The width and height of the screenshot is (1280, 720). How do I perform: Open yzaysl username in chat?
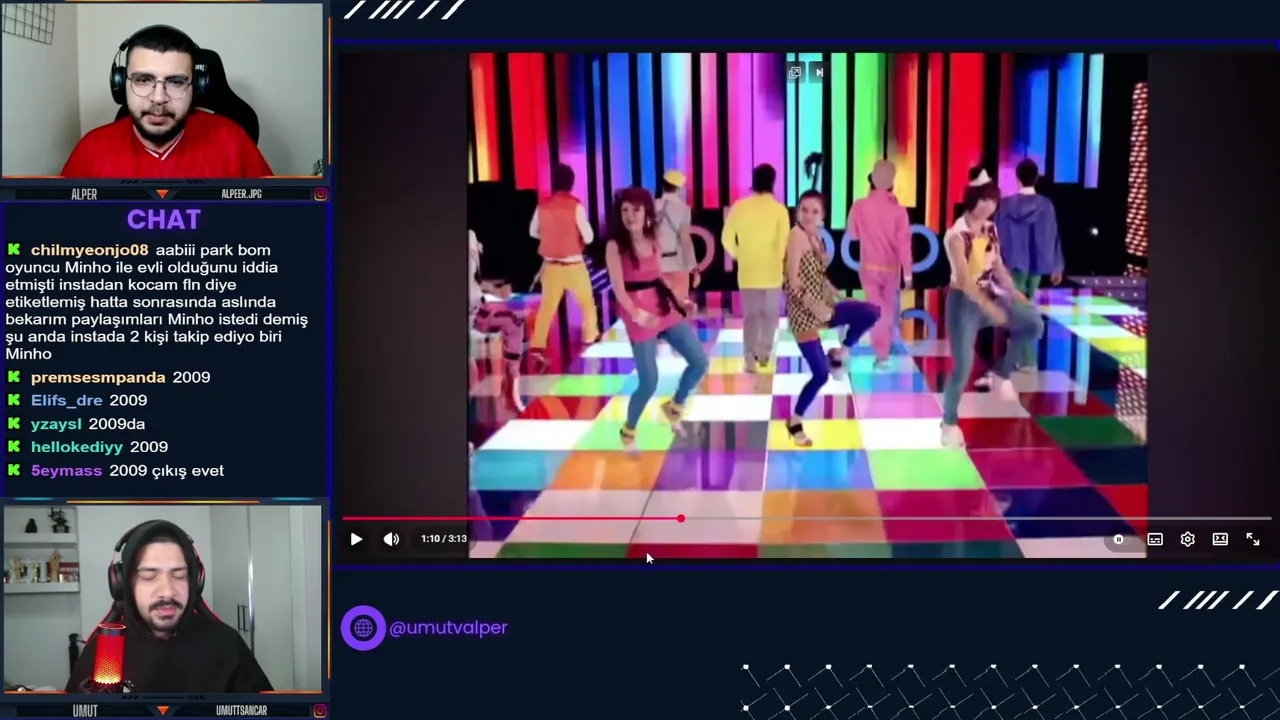click(x=56, y=424)
